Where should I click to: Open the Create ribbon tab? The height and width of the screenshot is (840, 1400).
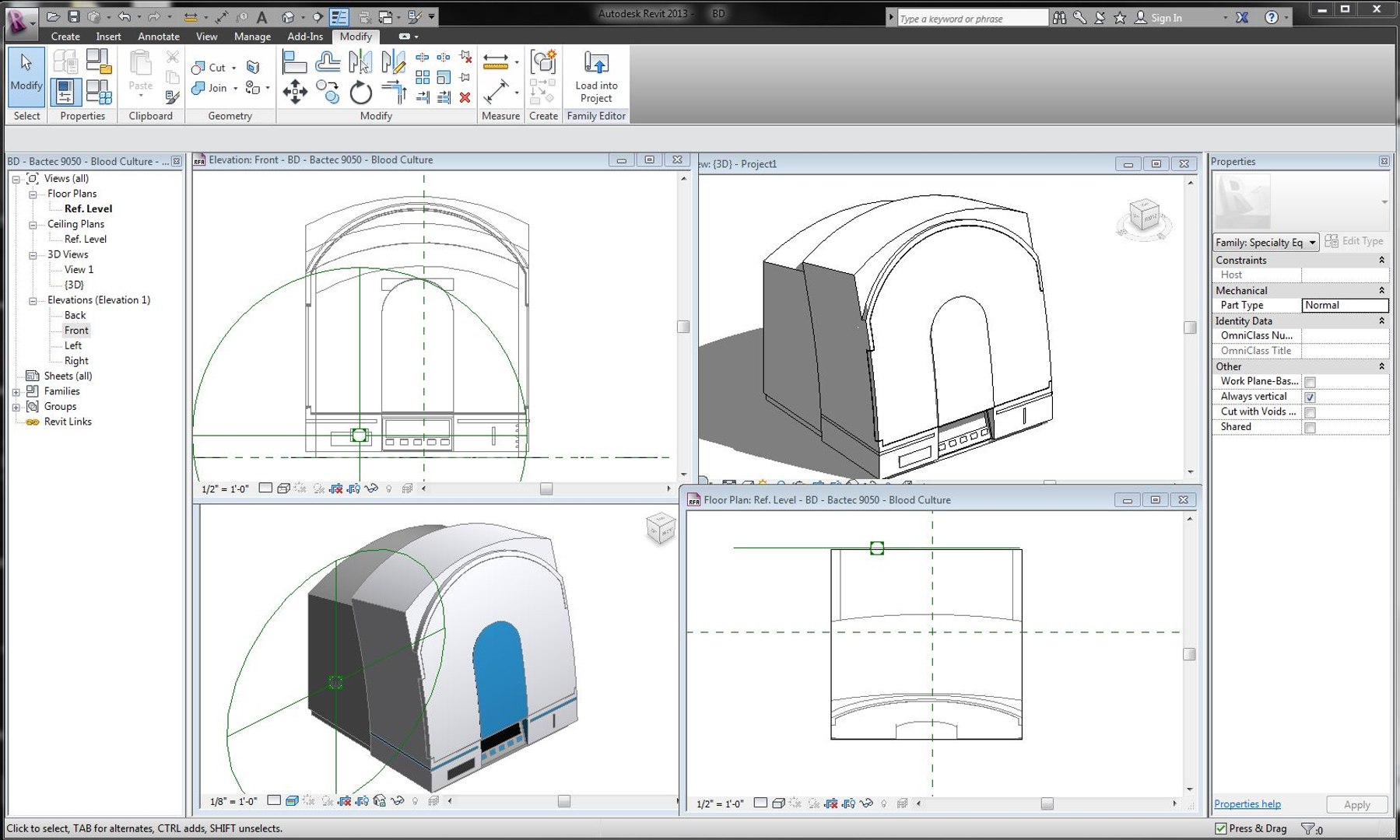[x=65, y=37]
